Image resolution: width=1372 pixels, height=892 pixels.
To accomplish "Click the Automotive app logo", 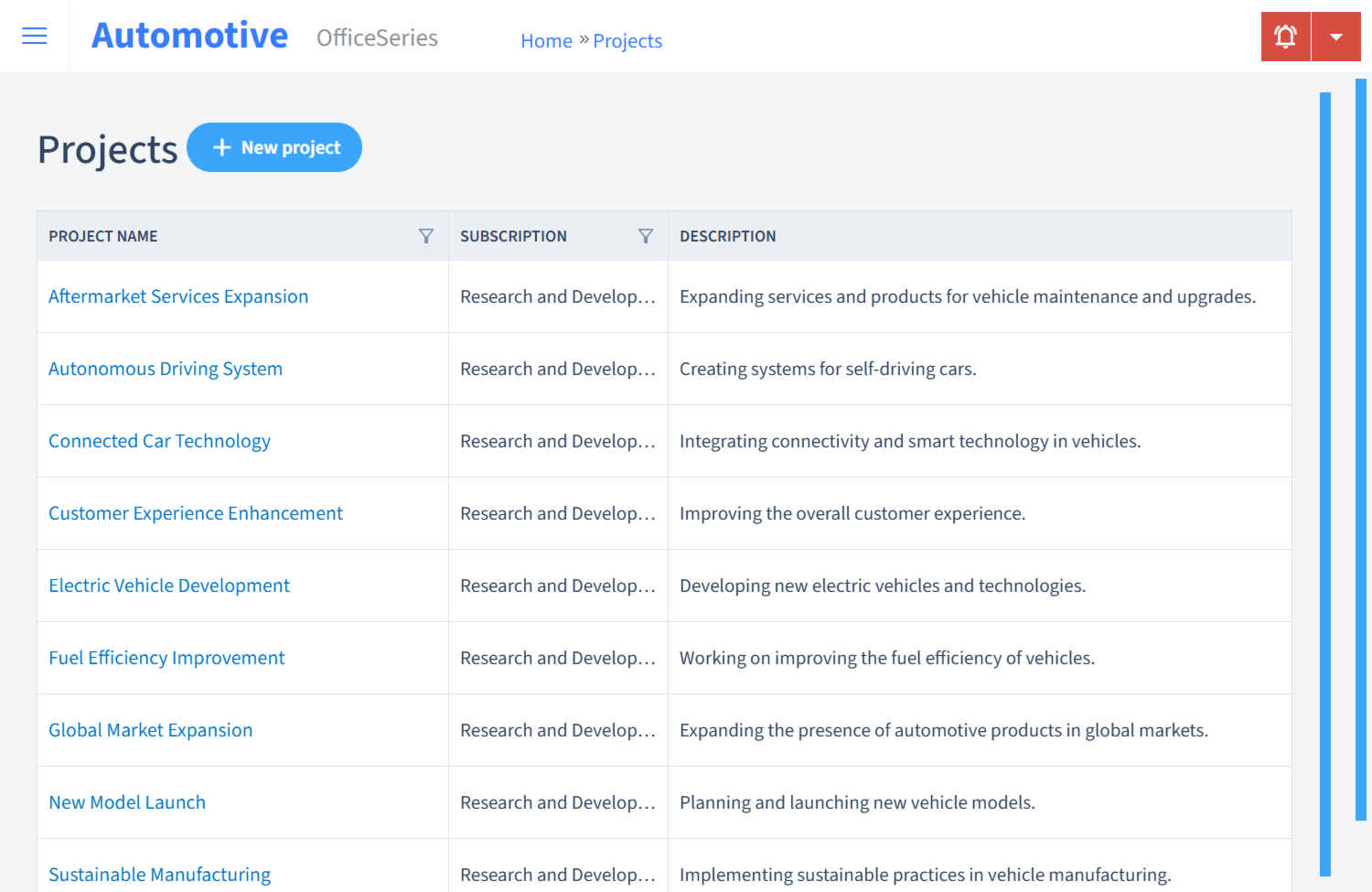I will (188, 35).
